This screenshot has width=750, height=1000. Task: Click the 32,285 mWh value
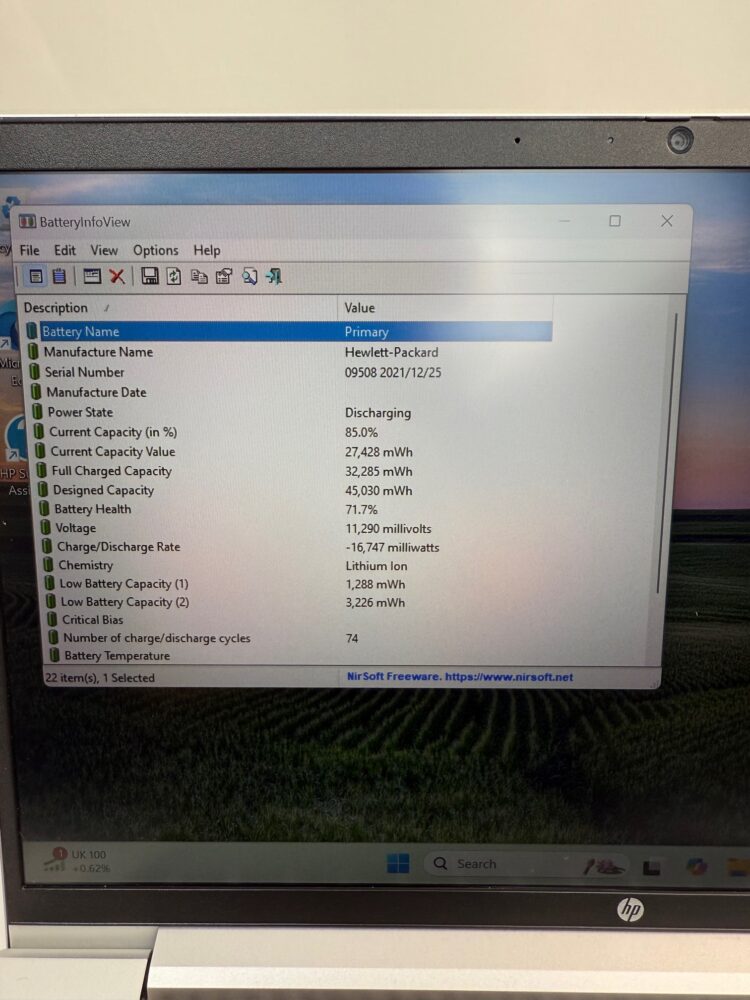point(379,471)
